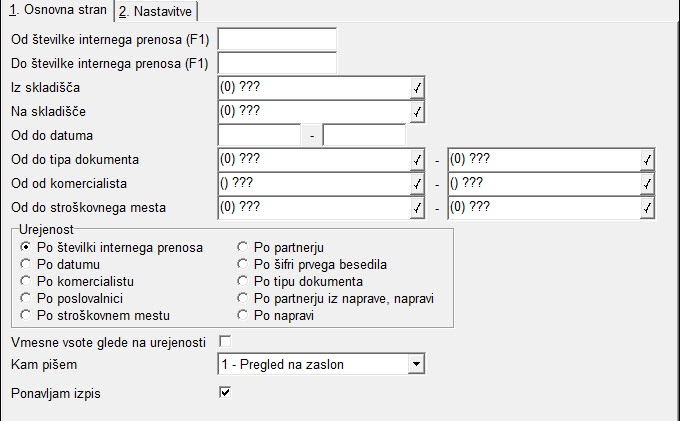Screen dimensions: 680x421
Task: Expand Kam pišem dropdown
Action: [416, 364]
